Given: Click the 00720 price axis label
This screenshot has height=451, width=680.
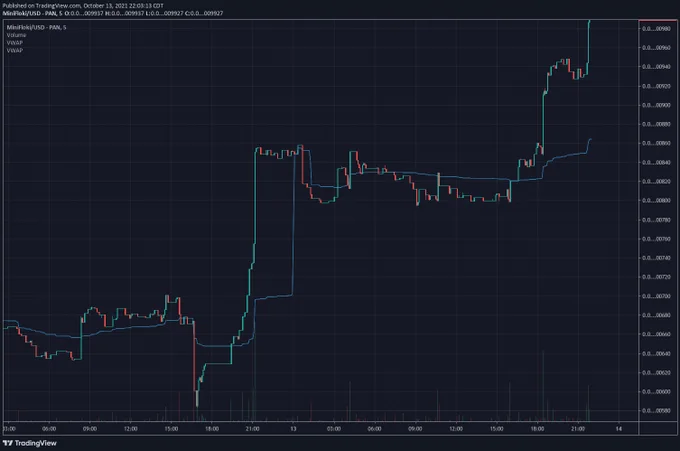Looking at the screenshot, I should tap(657, 277).
